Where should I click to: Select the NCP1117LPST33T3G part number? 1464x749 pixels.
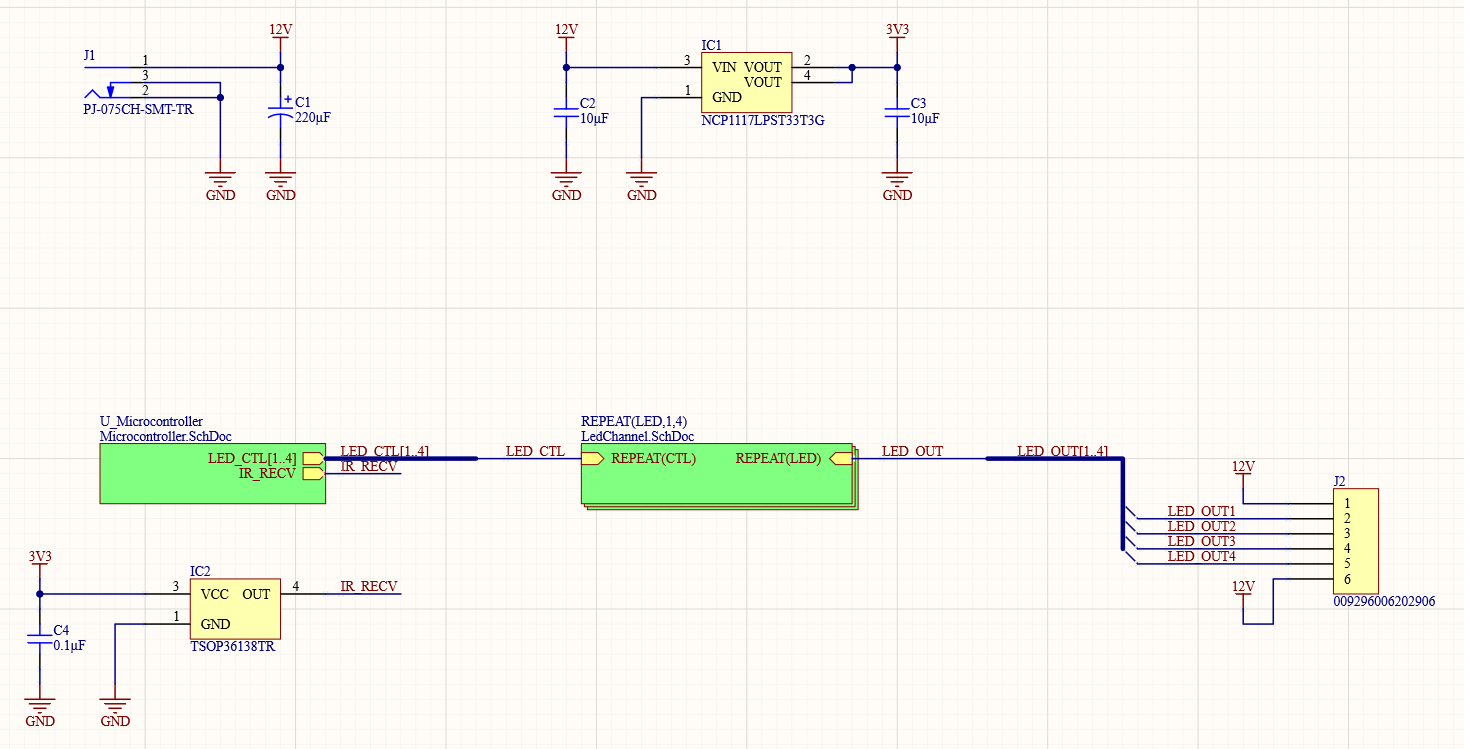[763, 120]
